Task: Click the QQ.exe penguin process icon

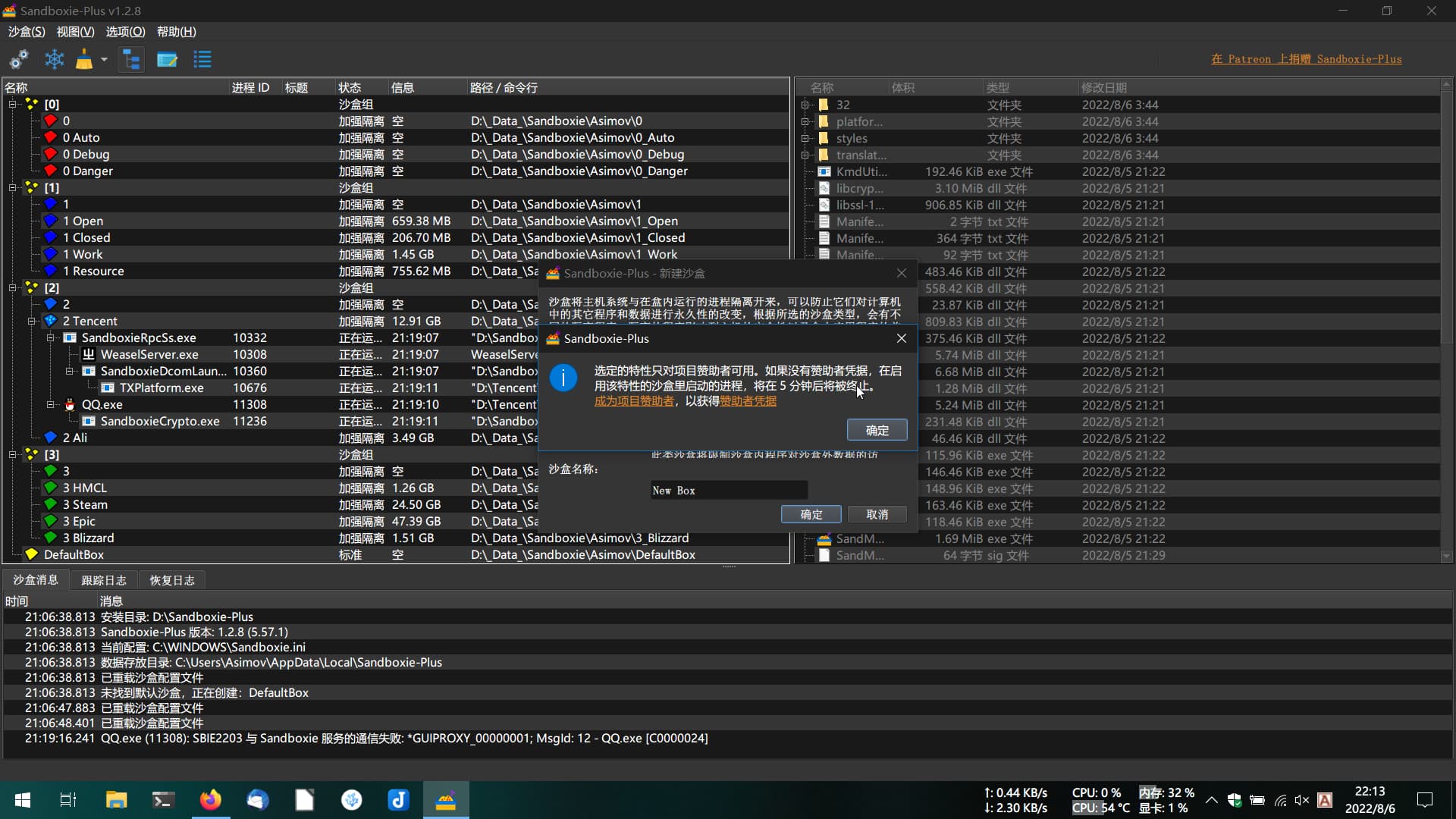Action: 70,405
